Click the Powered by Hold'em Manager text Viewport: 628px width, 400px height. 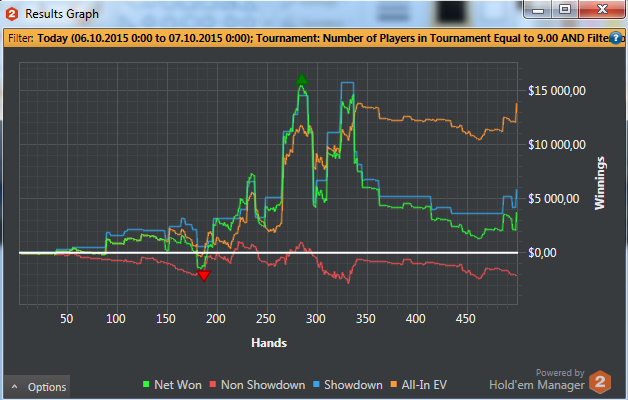[537, 380]
